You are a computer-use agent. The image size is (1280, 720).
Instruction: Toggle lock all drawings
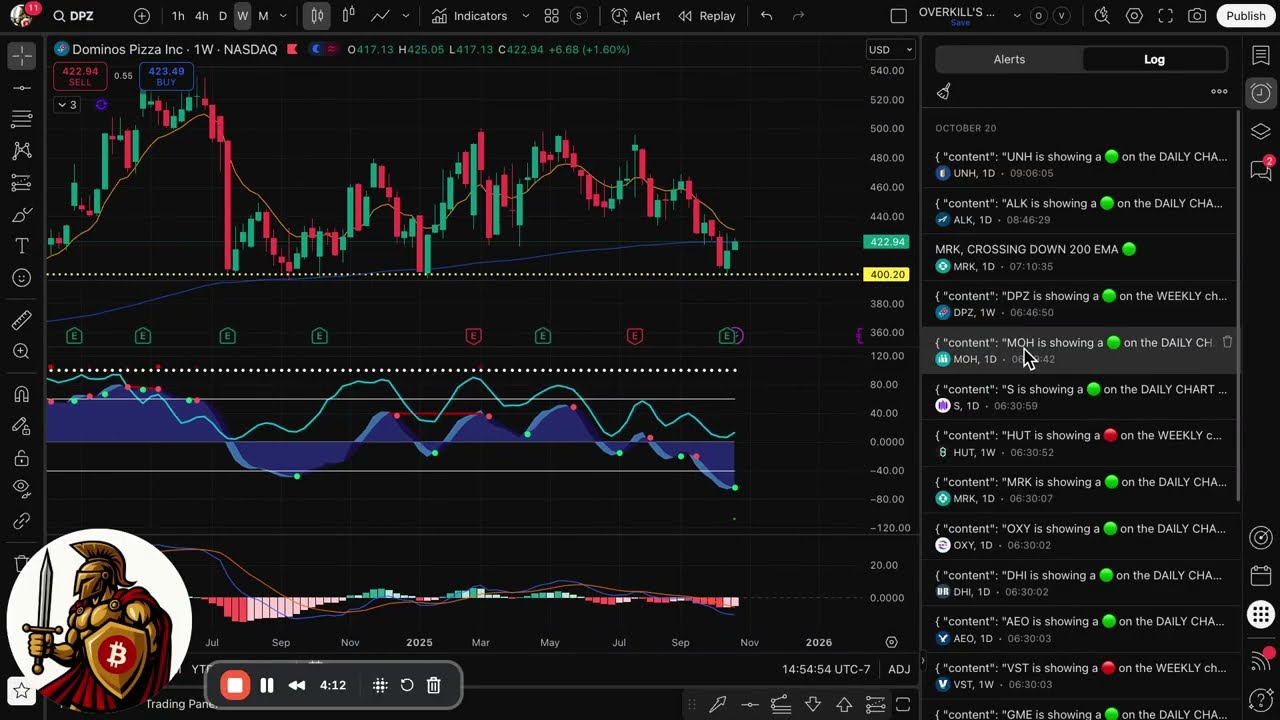[x=21, y=458]
